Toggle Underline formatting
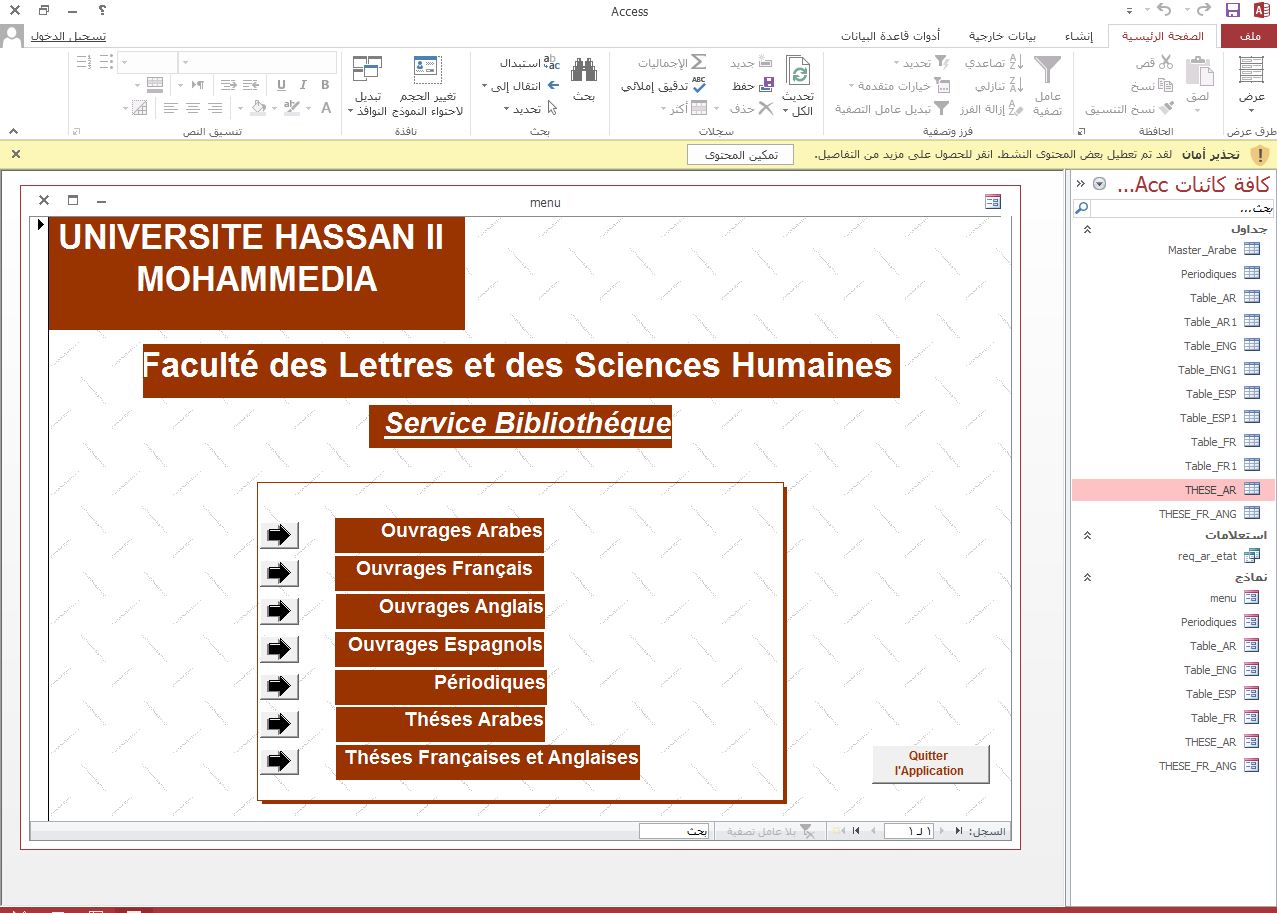The width and height of the screenshot is (1277, 913). pos(281,85)
